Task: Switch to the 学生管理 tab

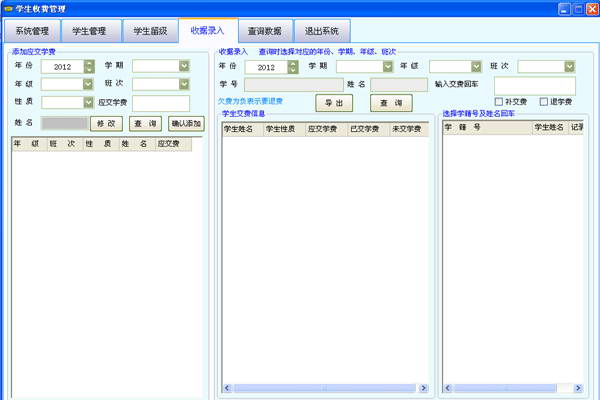Action: (x=91, y=31)
